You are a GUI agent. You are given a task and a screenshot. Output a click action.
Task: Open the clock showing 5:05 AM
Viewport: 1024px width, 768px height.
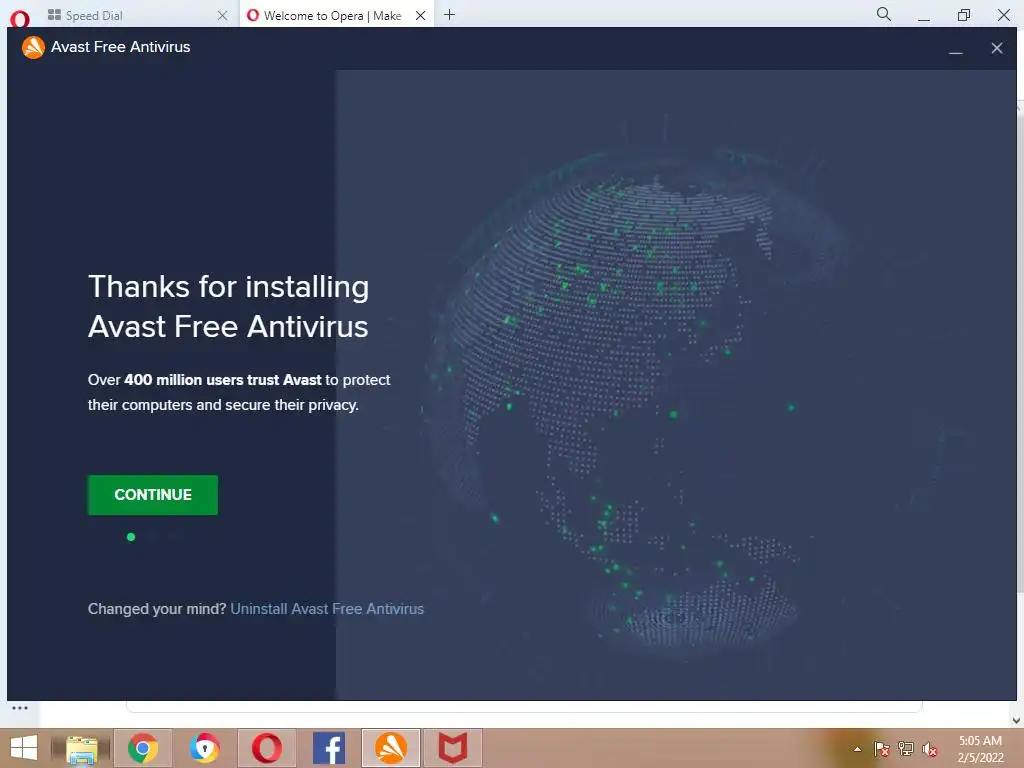pos(980,749)
